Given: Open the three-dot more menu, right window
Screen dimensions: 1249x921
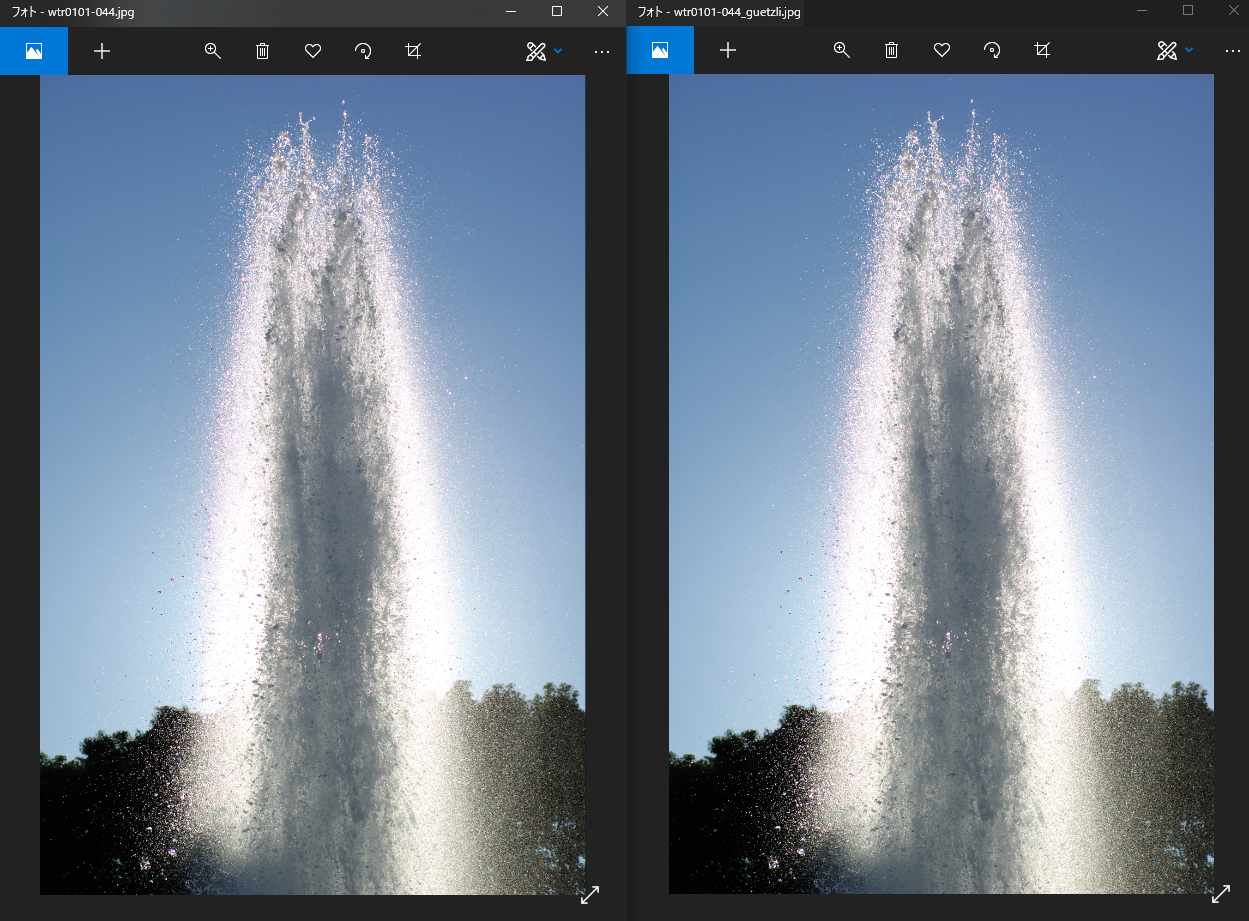Looking at the screenshot, I should tap(1233, 50).
